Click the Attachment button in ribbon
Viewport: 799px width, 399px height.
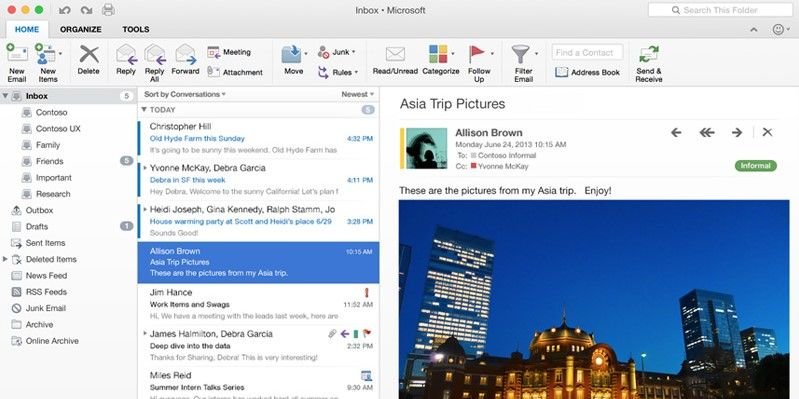[235, 72]
